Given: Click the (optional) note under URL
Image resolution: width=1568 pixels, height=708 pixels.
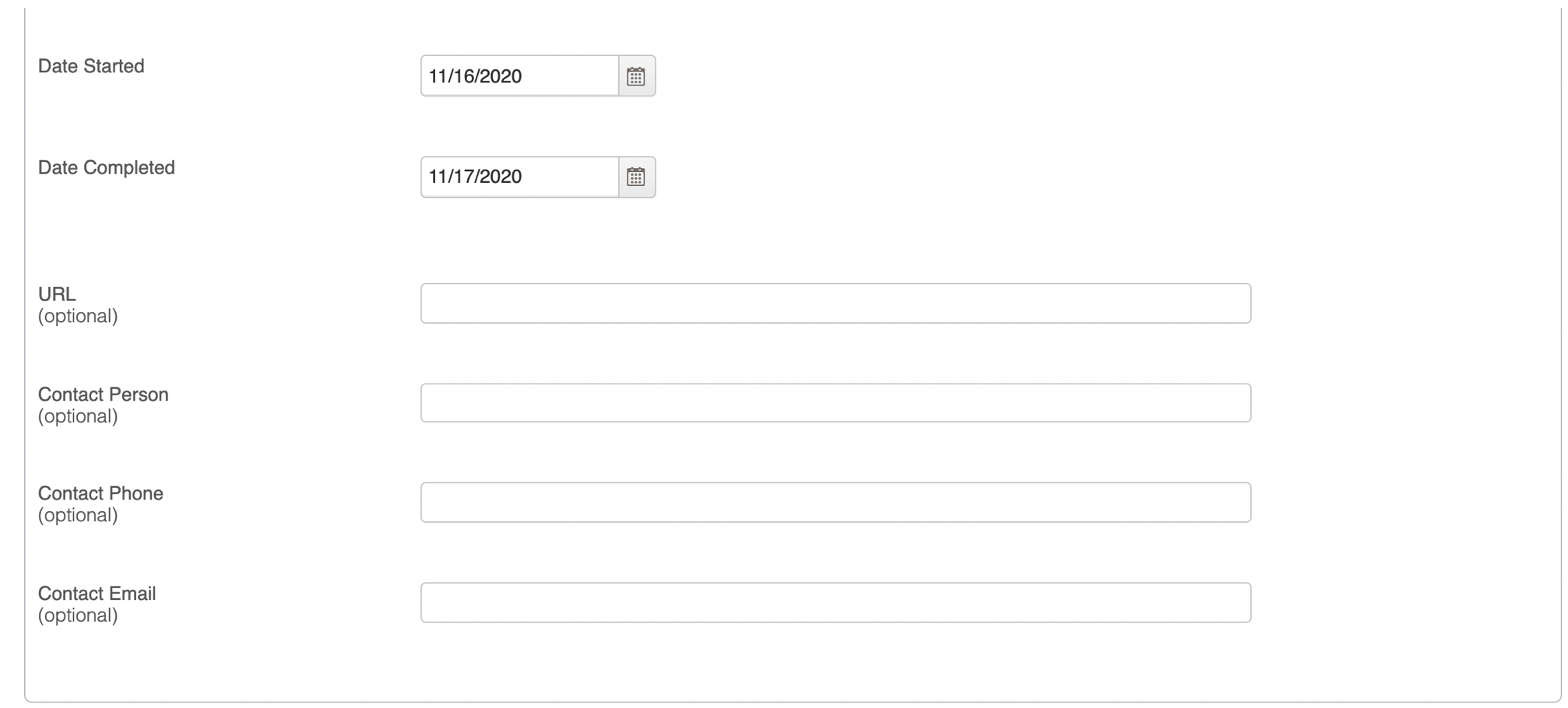Looking at the screenshot, I should (x=78, y=316).
